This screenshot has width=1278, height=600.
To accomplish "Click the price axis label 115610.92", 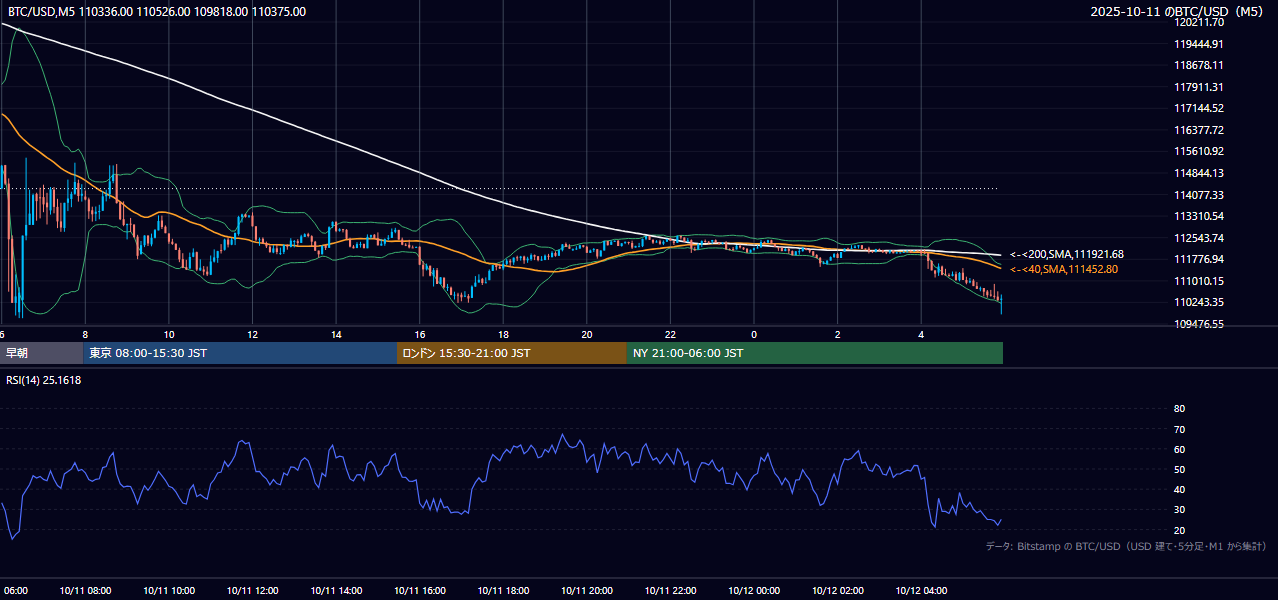I will click(1198, 152).
